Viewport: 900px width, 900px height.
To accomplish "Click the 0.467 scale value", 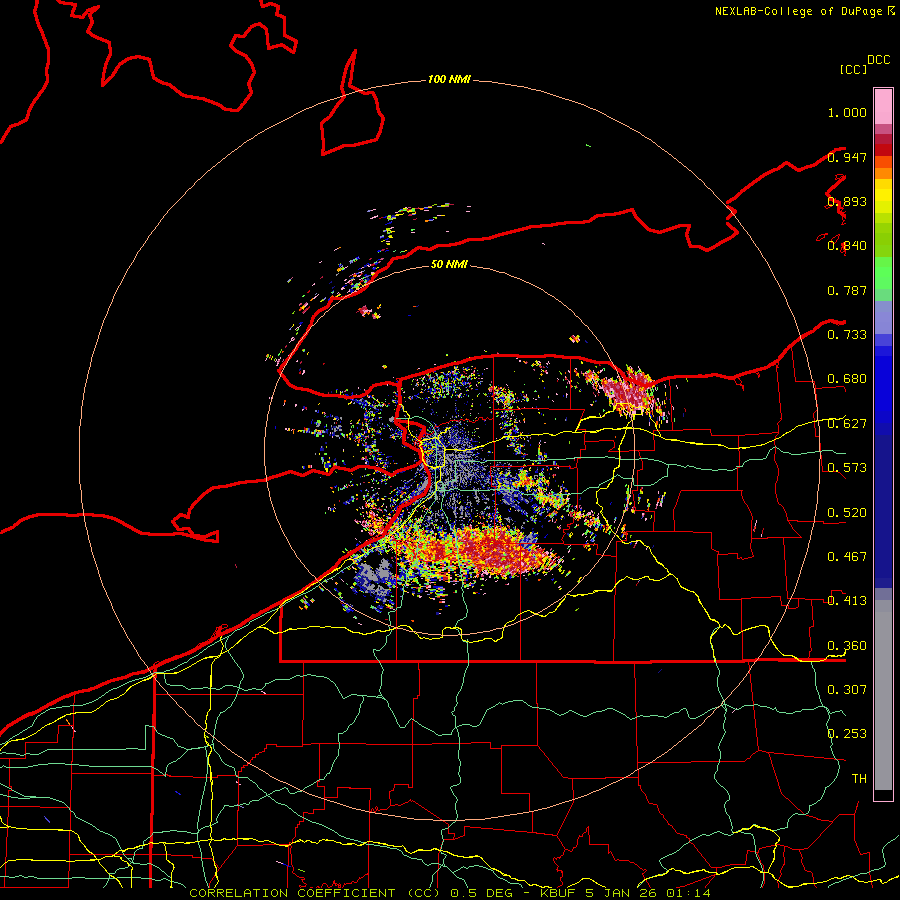I will tap(847, 556).
